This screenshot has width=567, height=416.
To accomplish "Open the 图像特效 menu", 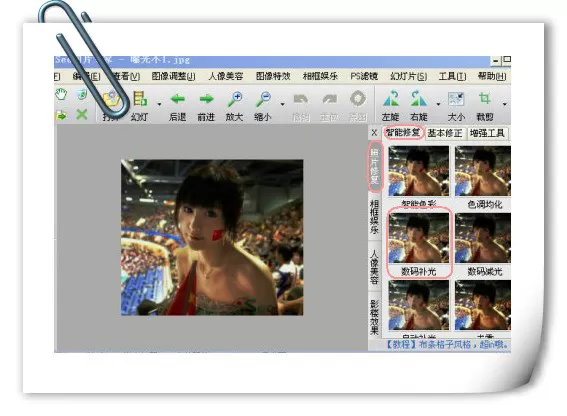I will pyautogui.click(x=273, y=76).
